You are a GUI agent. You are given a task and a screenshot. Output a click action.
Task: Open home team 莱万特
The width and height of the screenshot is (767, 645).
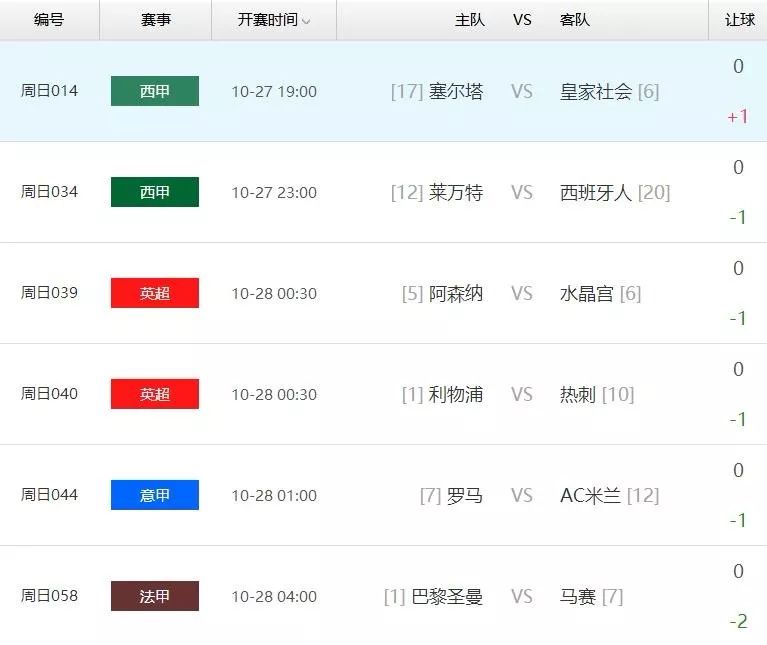(x=456, y=193)
